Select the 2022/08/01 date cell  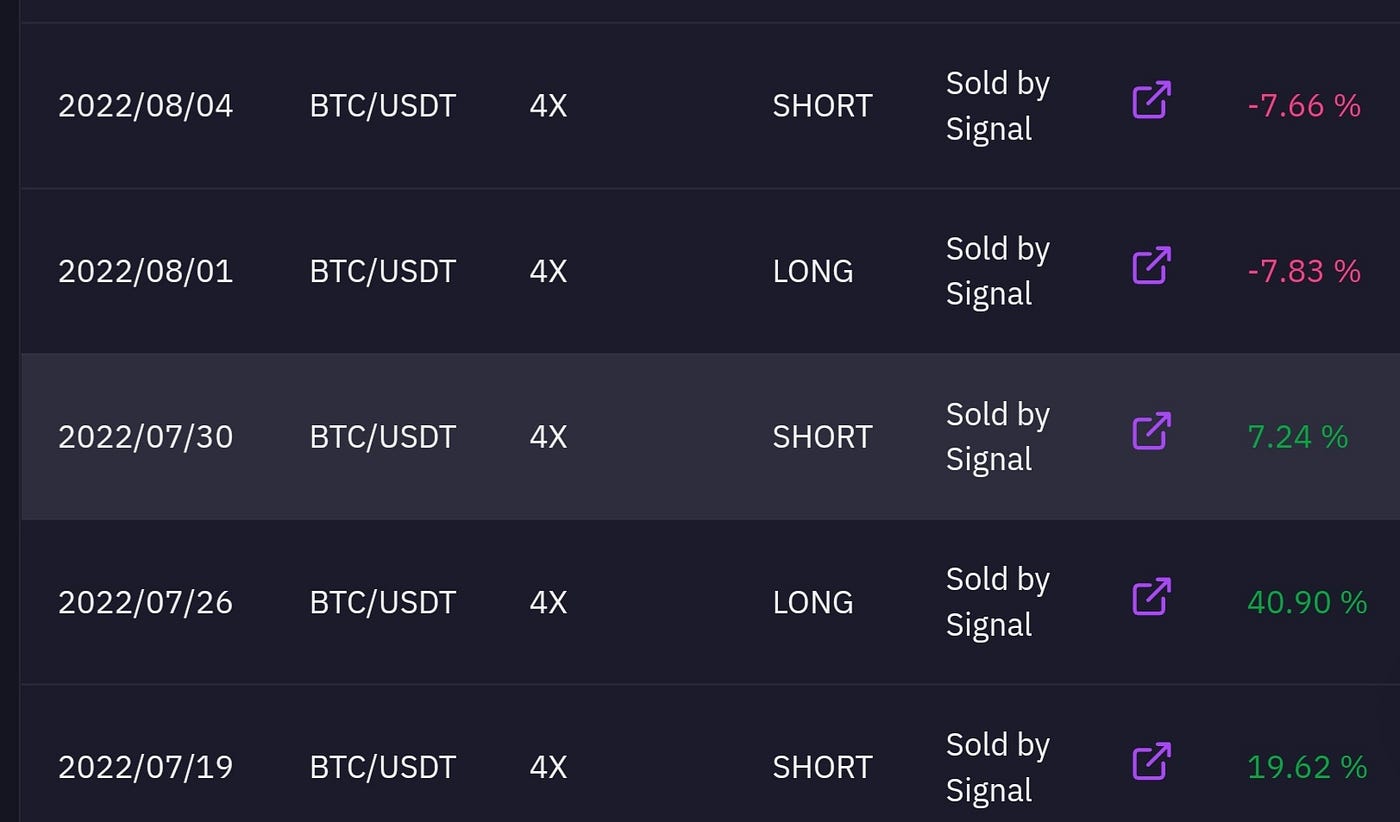pyautogui.click(x=146, y=271)
